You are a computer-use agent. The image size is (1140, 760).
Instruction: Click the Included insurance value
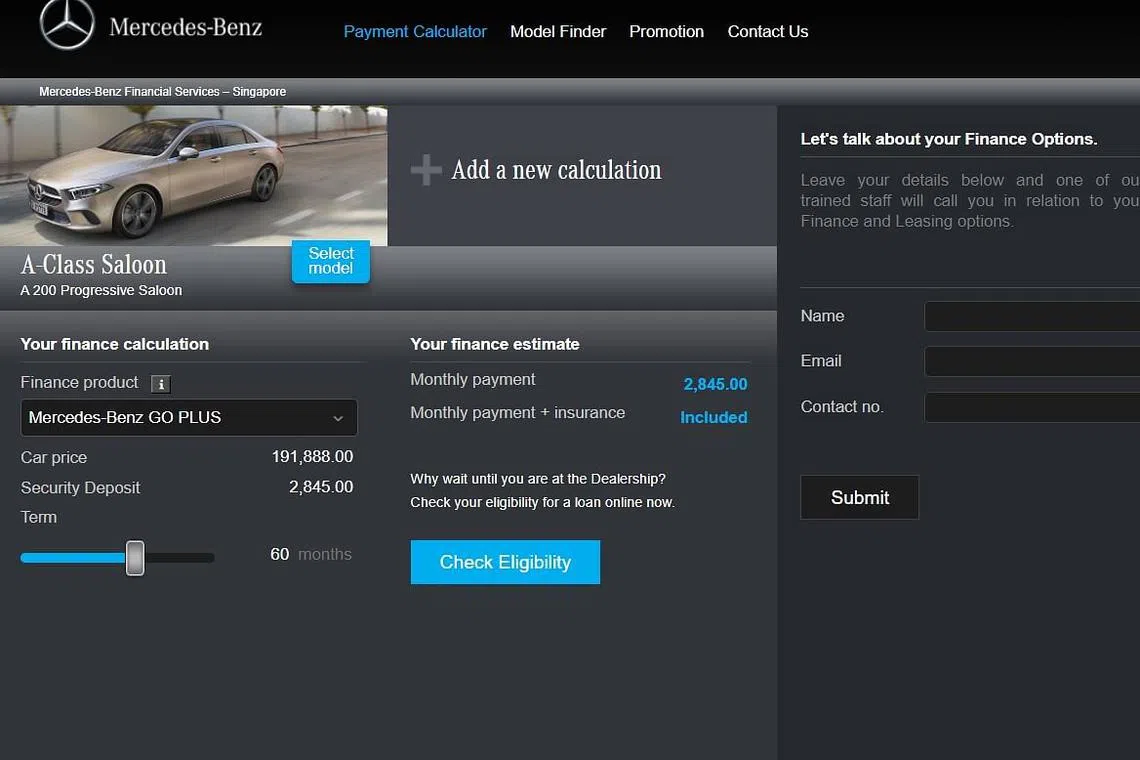coord(713,418)
